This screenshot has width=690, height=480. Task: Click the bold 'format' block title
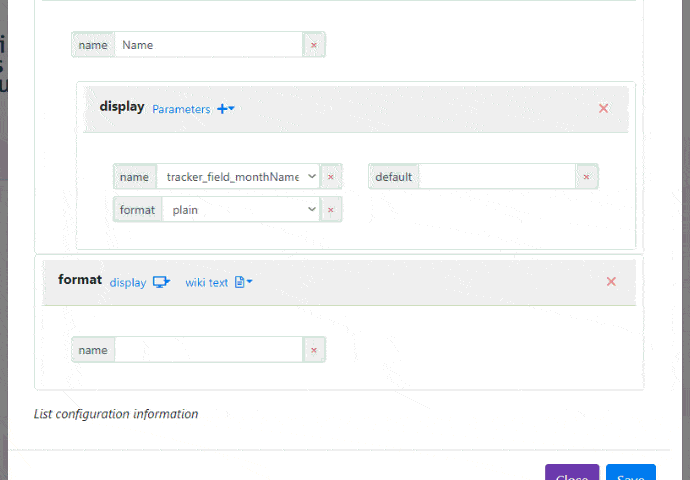[x=80, y=280]
